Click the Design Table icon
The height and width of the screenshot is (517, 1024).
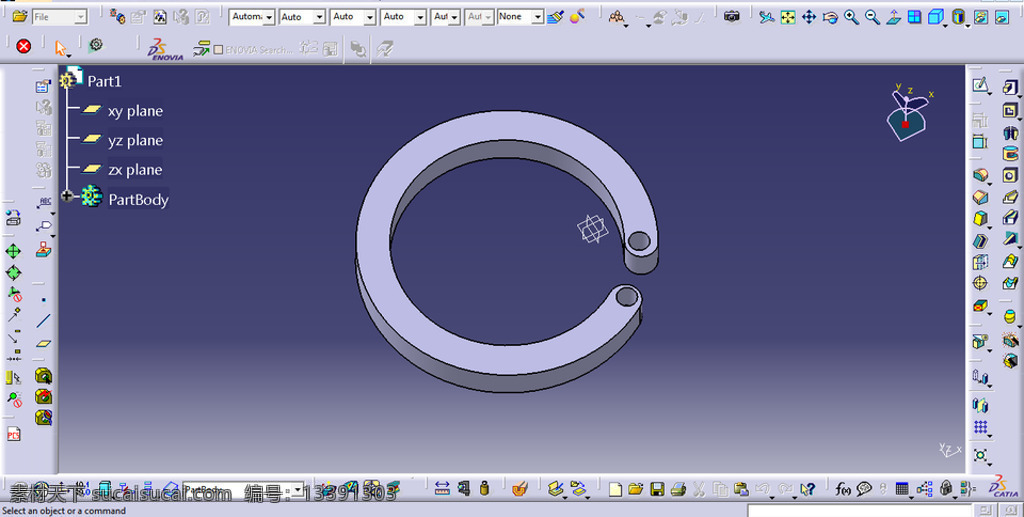pyautogui.click(x=903, y=488)
